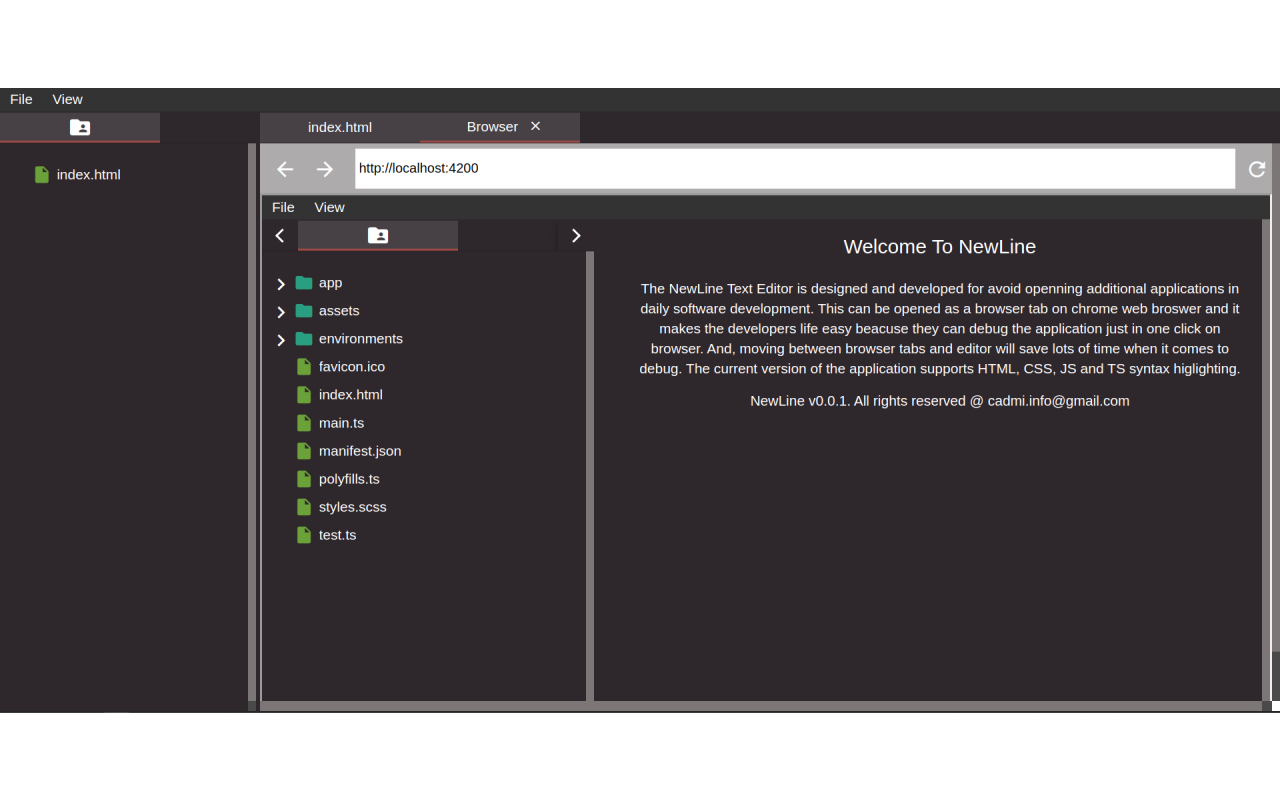Select the environments folder label
This screenshot has width=1280, height=800.
click(361, 339)
